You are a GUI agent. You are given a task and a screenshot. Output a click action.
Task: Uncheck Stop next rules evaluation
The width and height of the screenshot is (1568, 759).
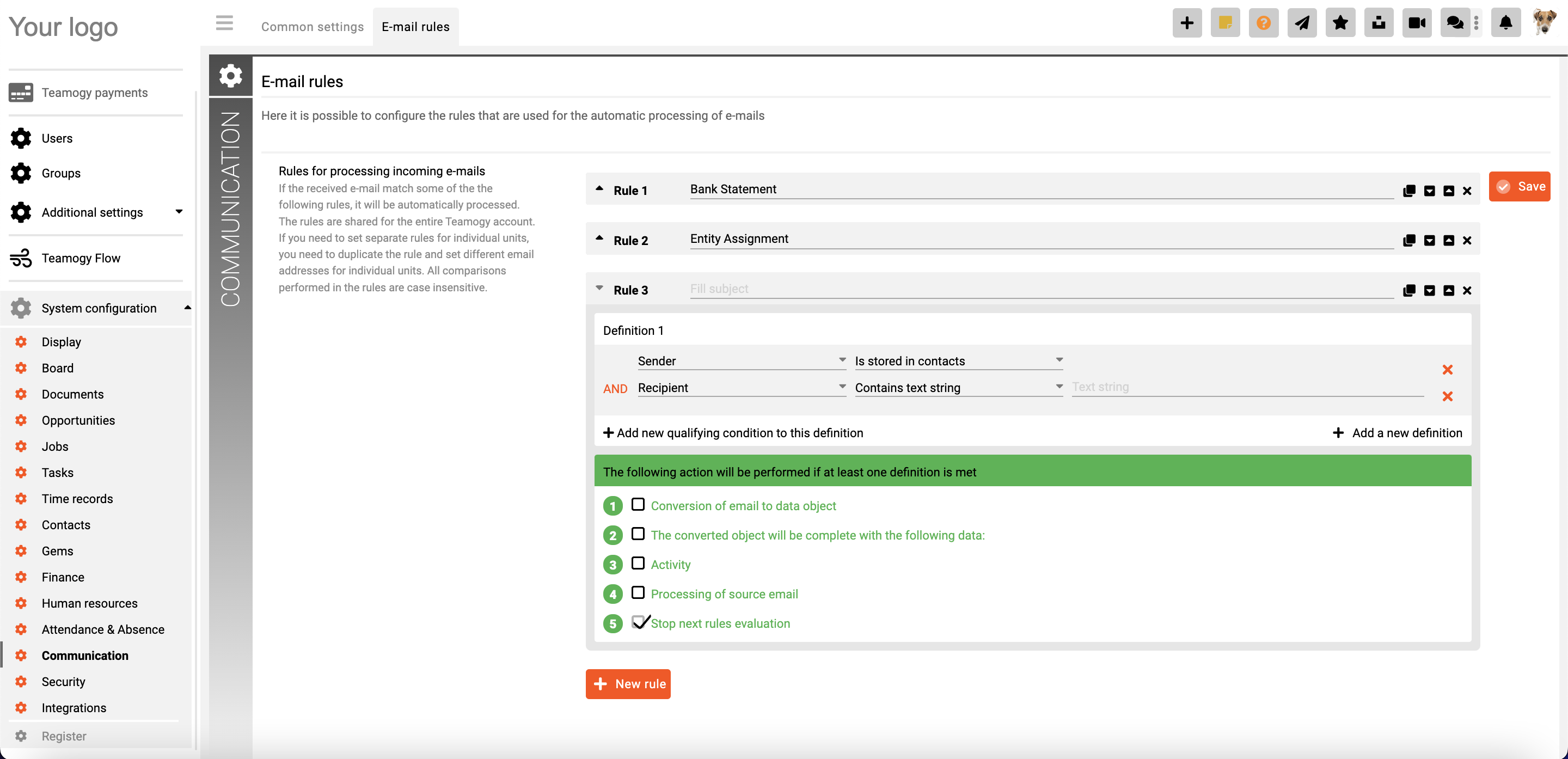tap(638, 622)
